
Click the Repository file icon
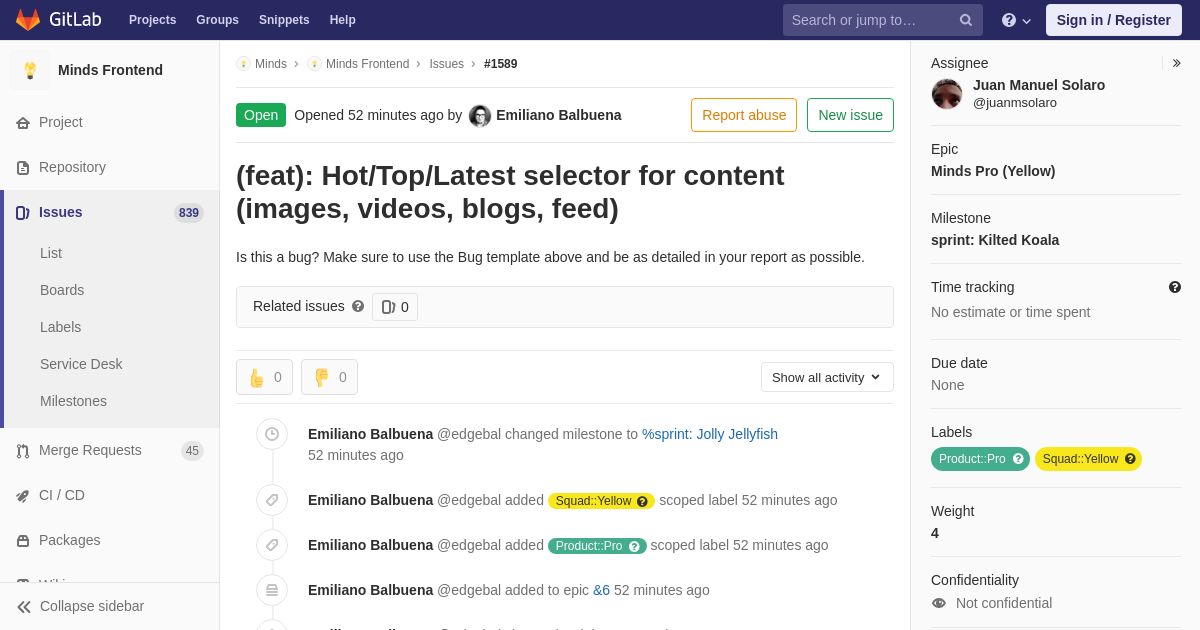(23, 167)
